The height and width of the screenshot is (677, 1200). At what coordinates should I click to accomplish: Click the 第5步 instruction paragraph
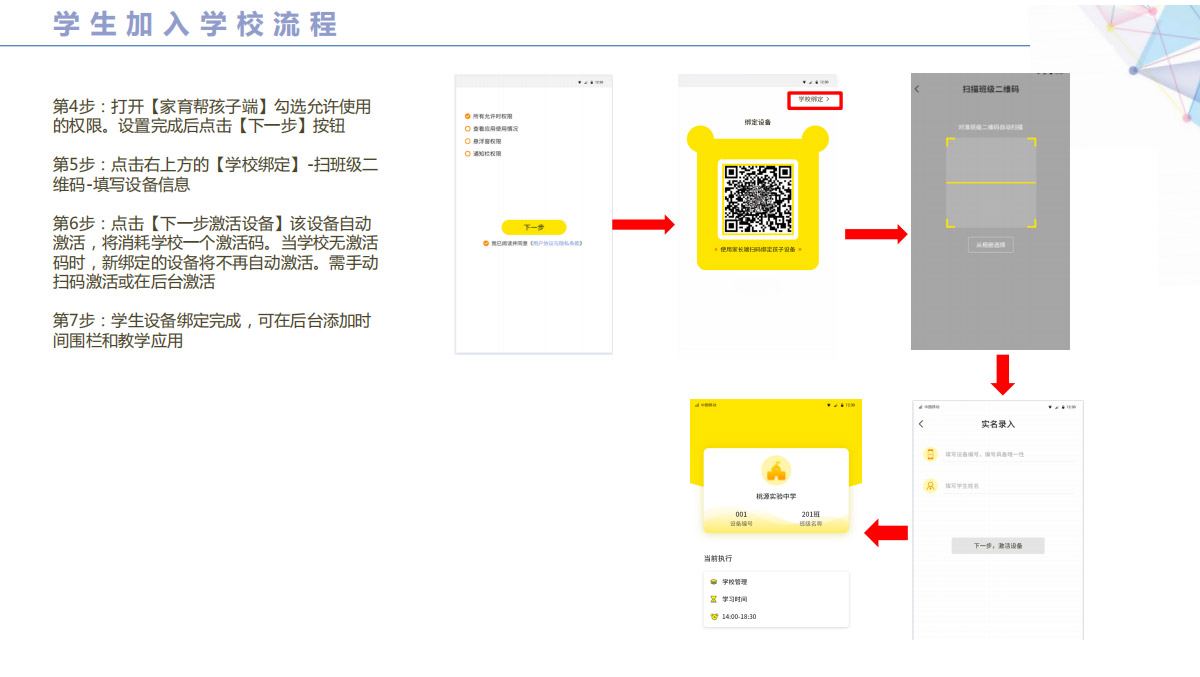pos(215,175)
